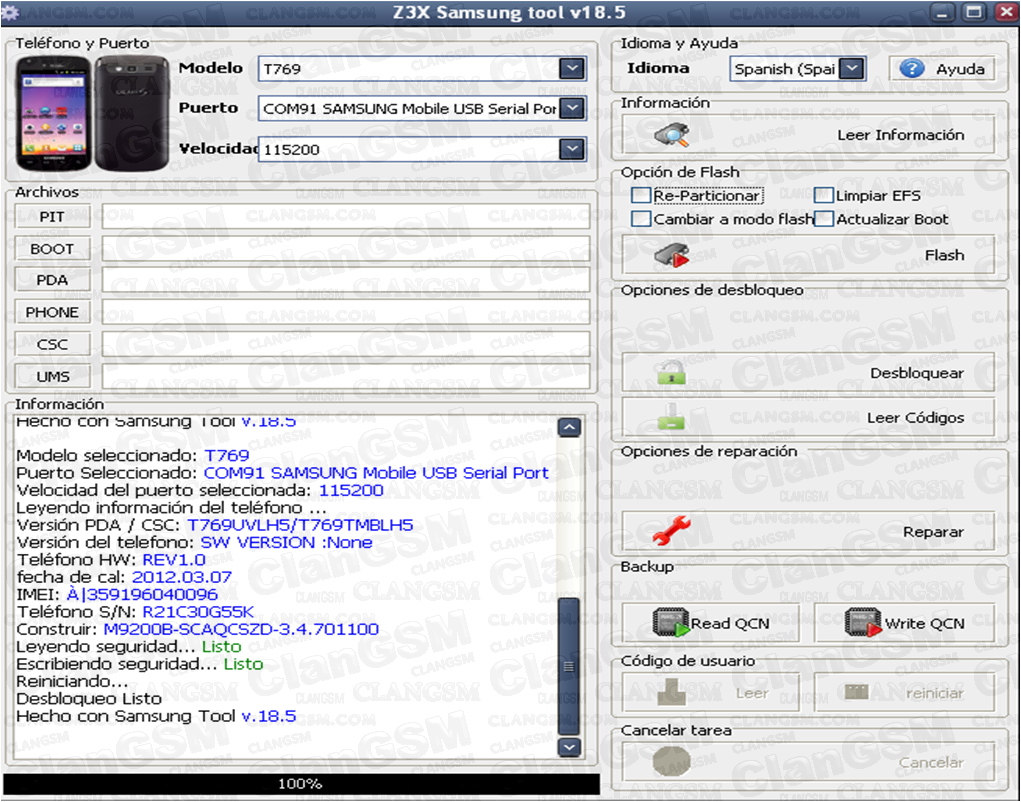Click the Leer Códigos label
Image resolution: width=1021 pixels, height=802 pixels.
[916, 418]
